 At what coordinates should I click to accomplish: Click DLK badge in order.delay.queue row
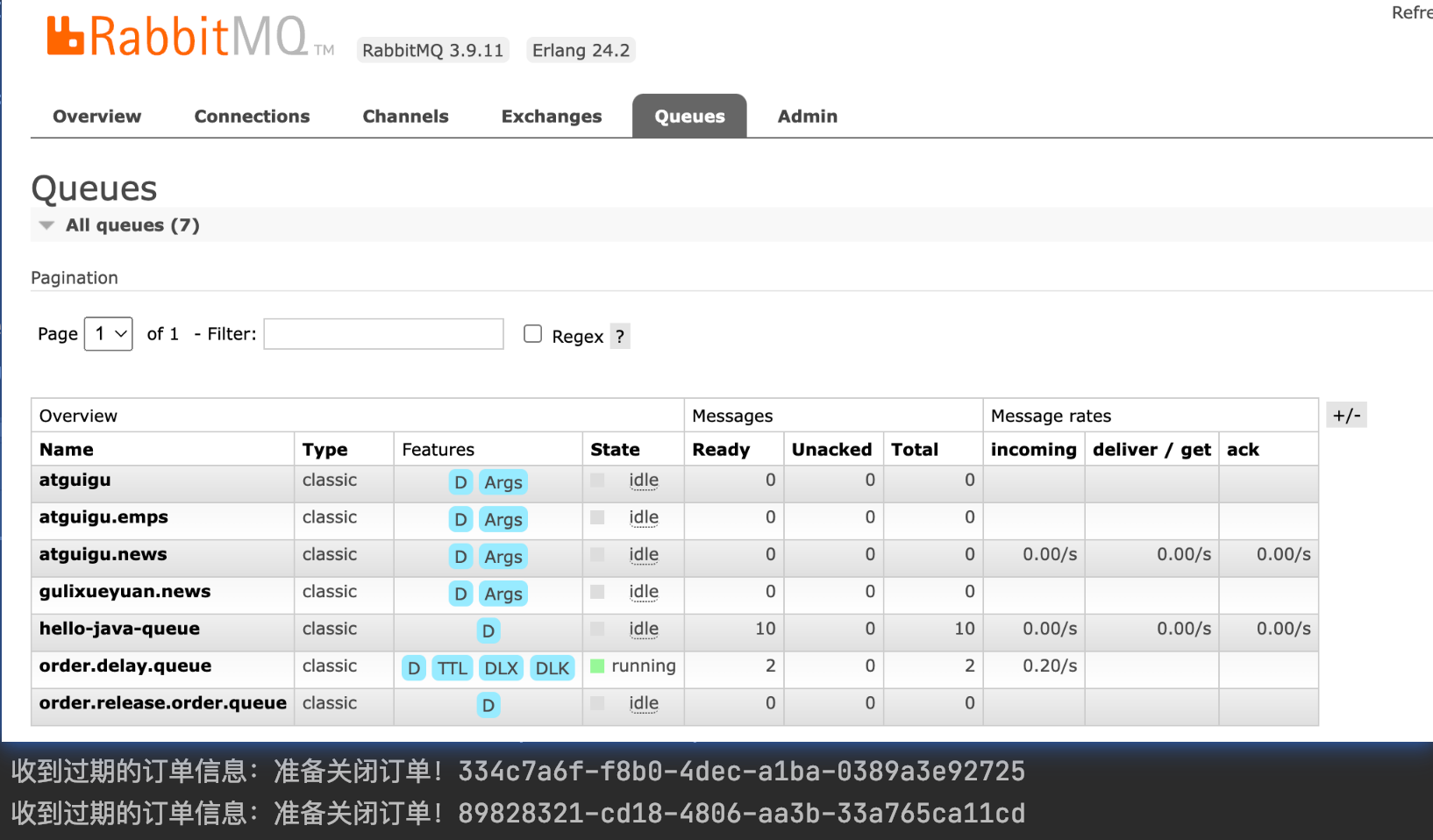pyautogui.click(x=553, y=668)
